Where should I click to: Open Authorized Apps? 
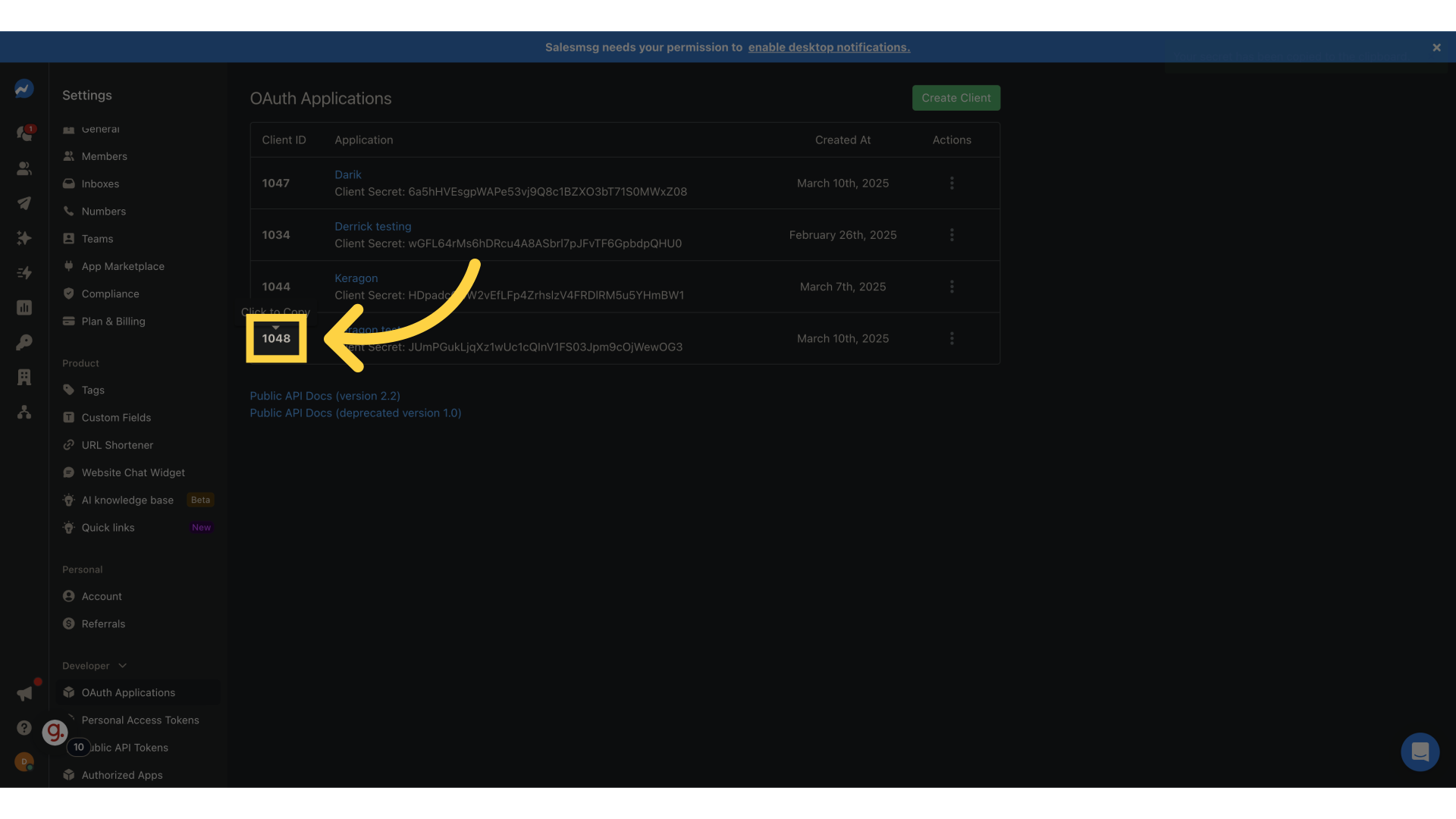(x=122, y=775)
